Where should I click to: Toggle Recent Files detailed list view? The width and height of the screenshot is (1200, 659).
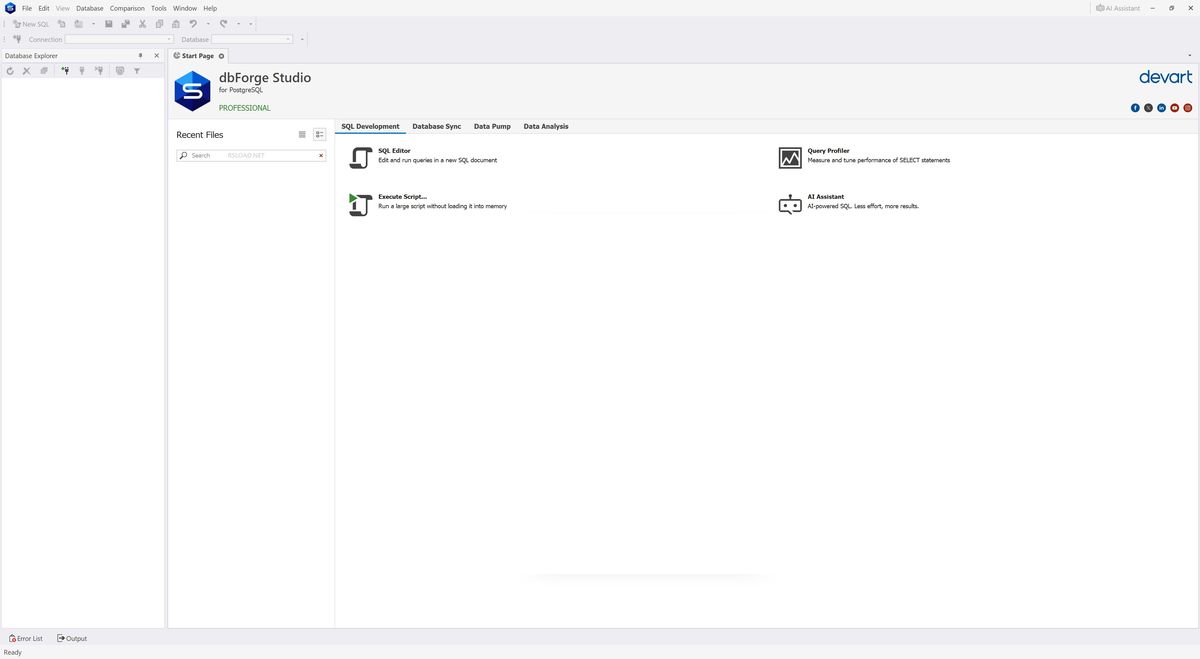click(x=319, y=135)
